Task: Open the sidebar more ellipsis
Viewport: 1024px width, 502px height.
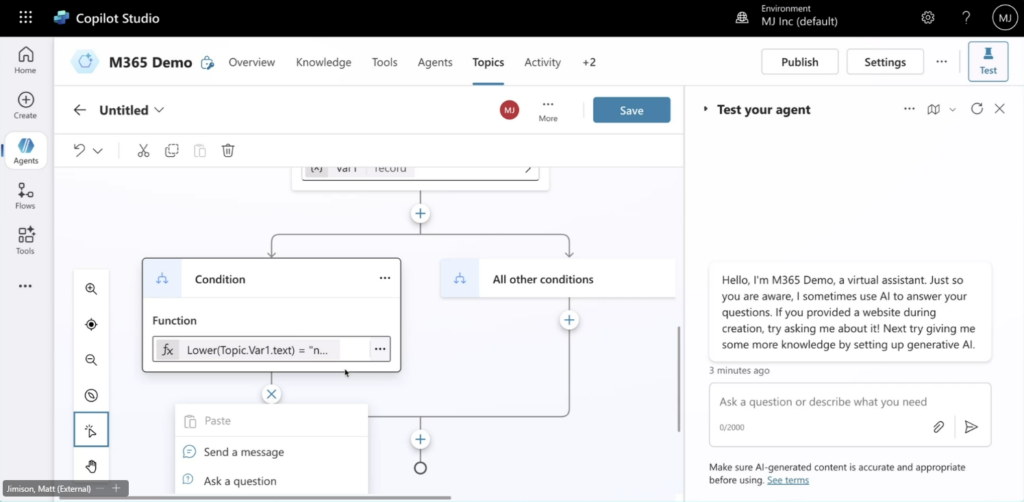Action: (25, 286)
